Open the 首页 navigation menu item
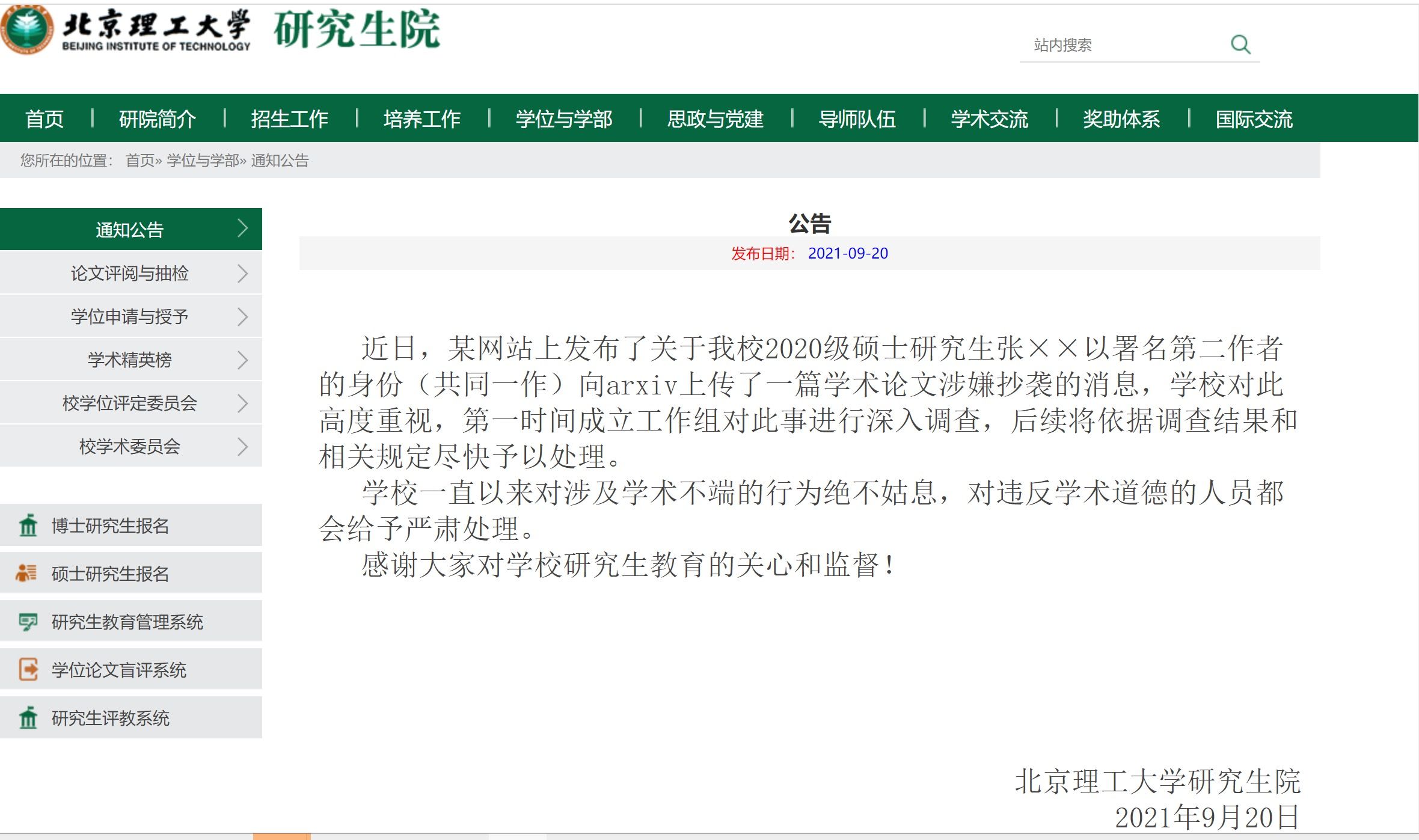Screen dimensions: 1419x840 [x=44, y=118]
